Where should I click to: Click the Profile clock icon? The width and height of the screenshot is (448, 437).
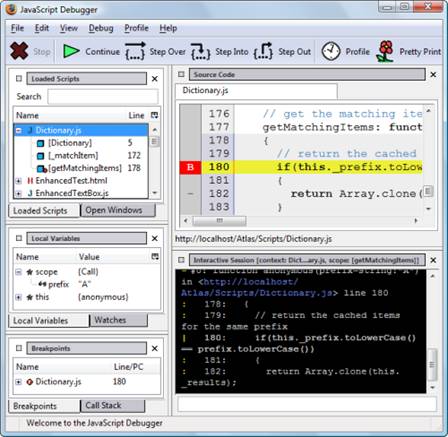pos(331,51)
